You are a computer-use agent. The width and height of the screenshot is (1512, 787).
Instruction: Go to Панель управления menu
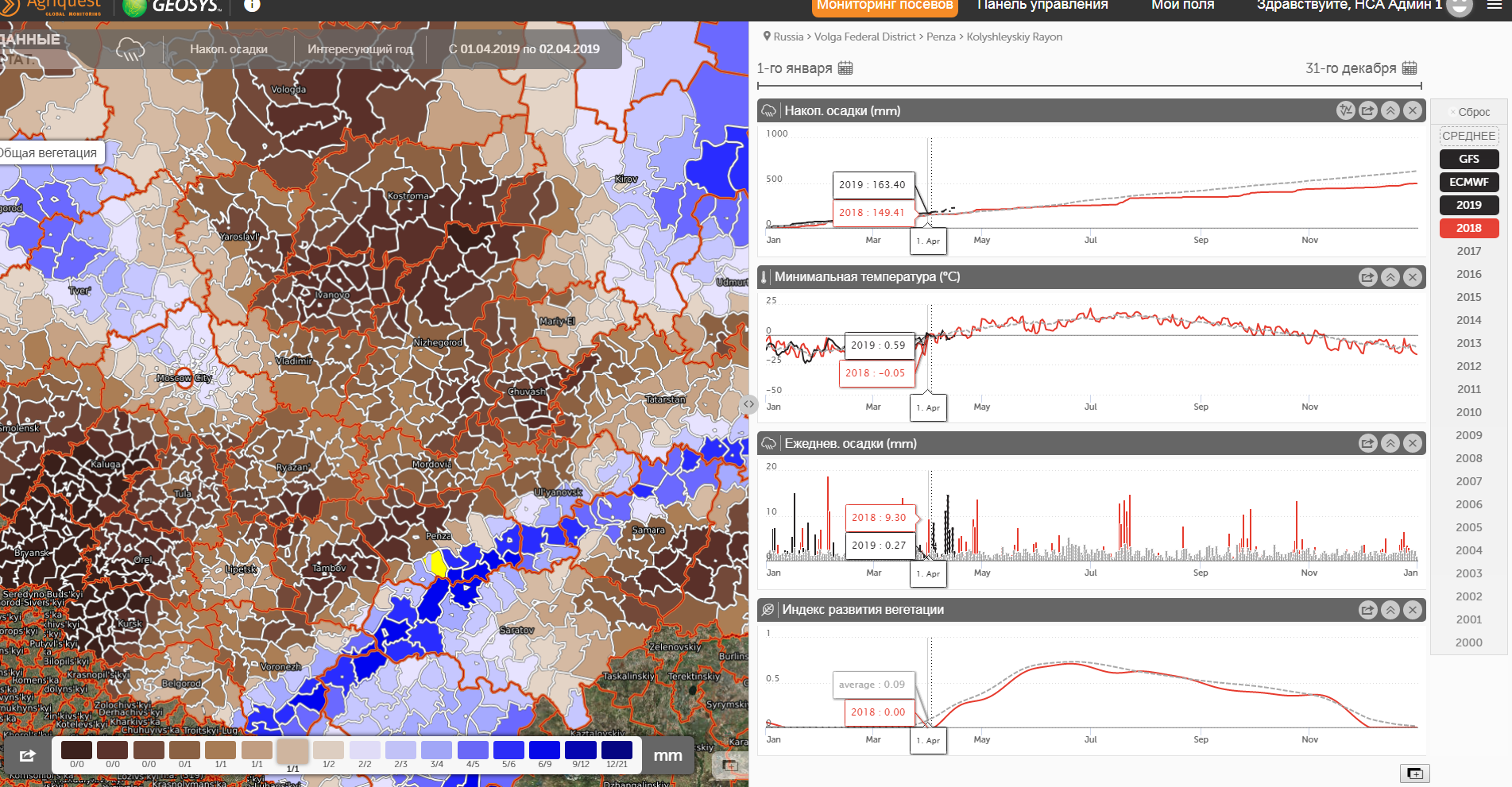coord(1042,6)
